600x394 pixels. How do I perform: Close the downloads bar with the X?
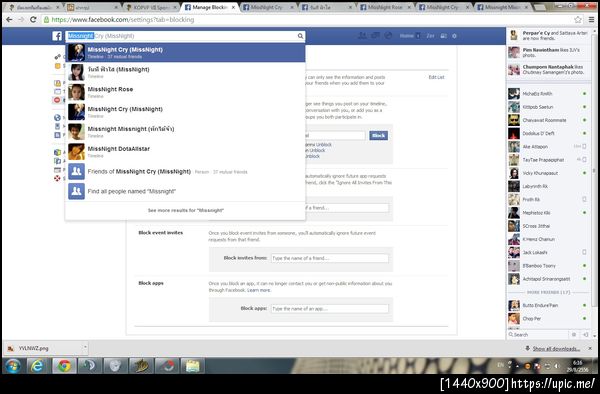(x=590, y=348)
